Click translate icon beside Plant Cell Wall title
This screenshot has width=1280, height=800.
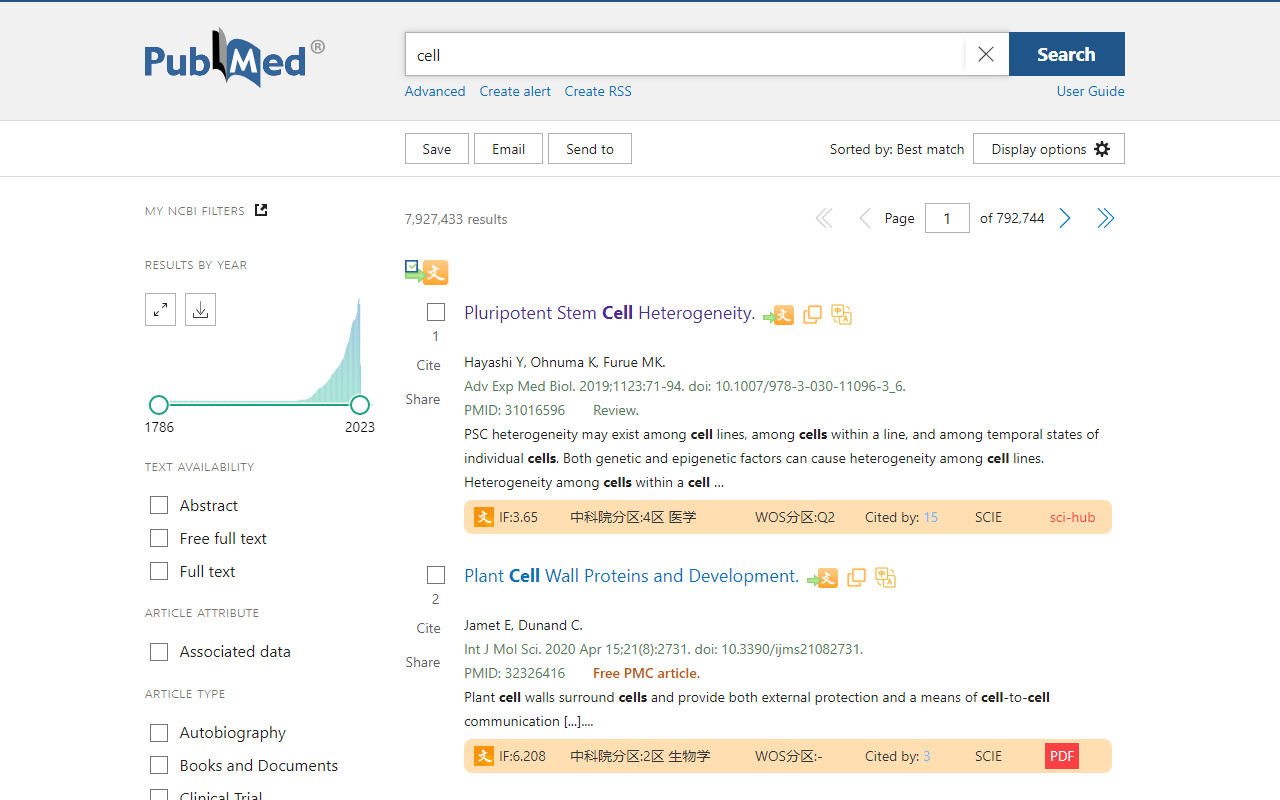click(885, 577)
